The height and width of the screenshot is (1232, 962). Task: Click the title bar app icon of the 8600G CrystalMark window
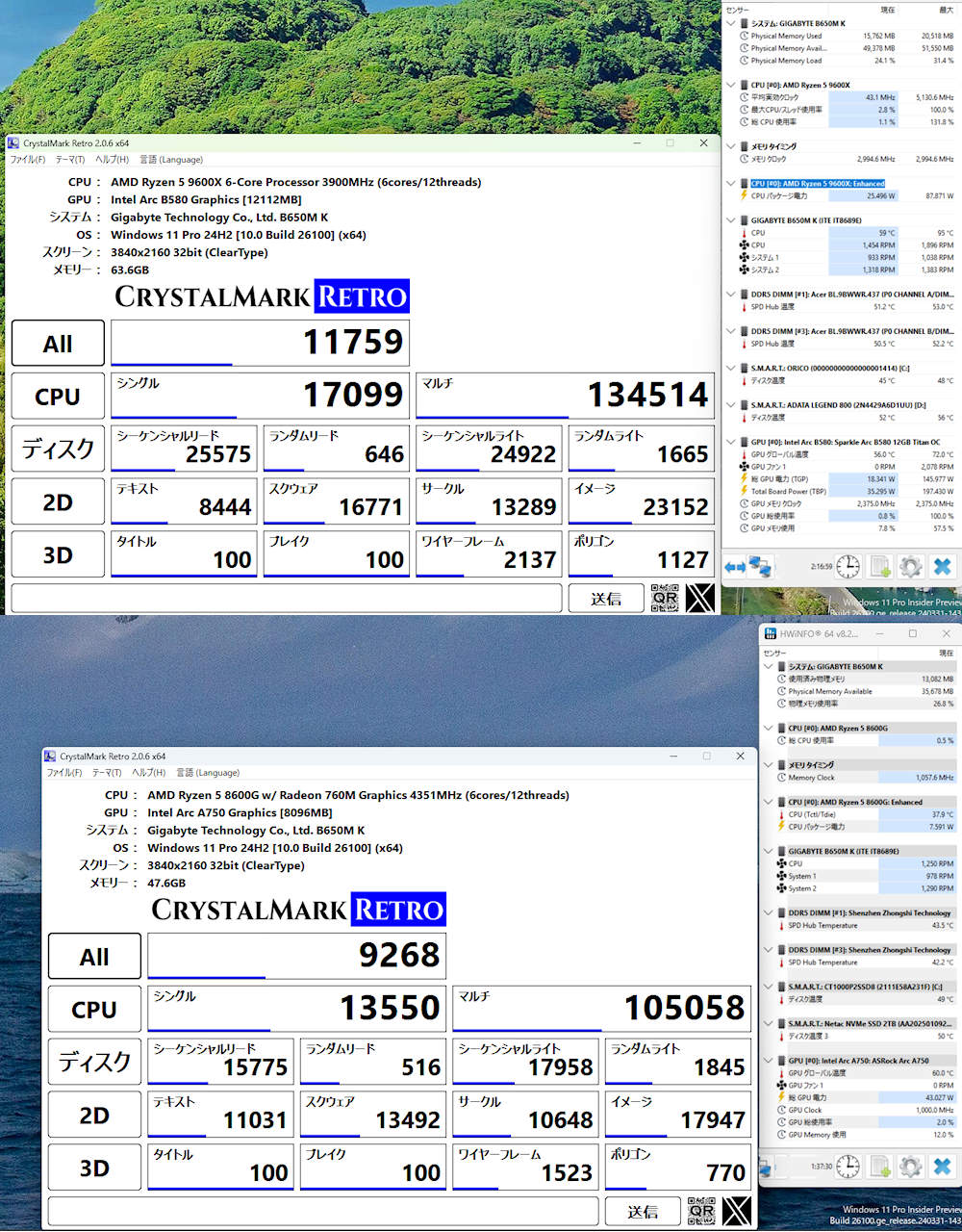tap(50, 757)
